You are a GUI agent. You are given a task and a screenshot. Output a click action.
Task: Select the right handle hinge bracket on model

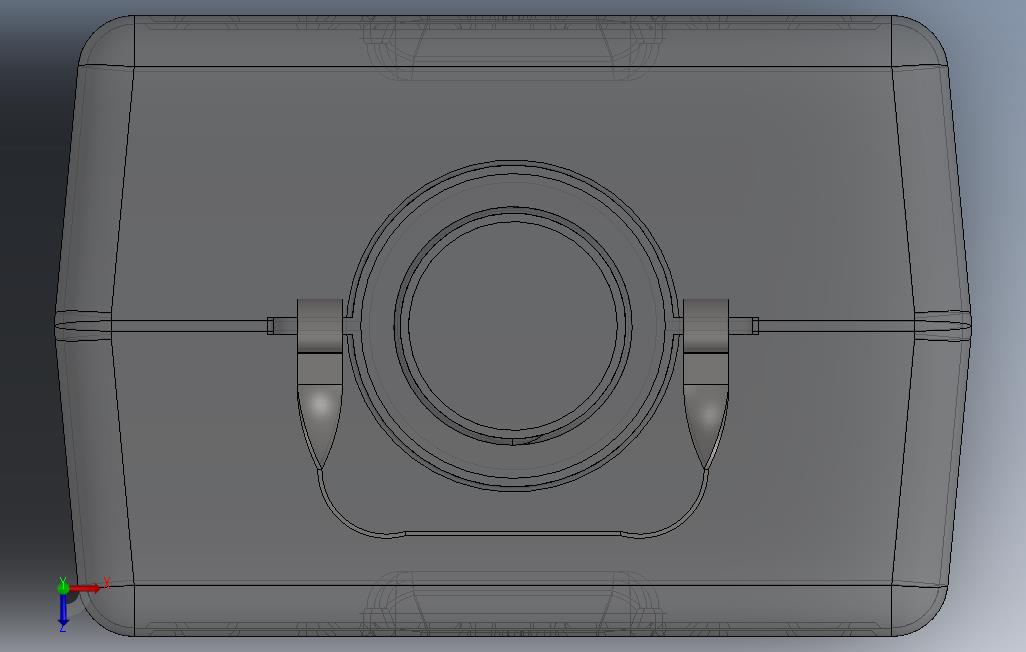pyautogui.click(x=706, y=342)
